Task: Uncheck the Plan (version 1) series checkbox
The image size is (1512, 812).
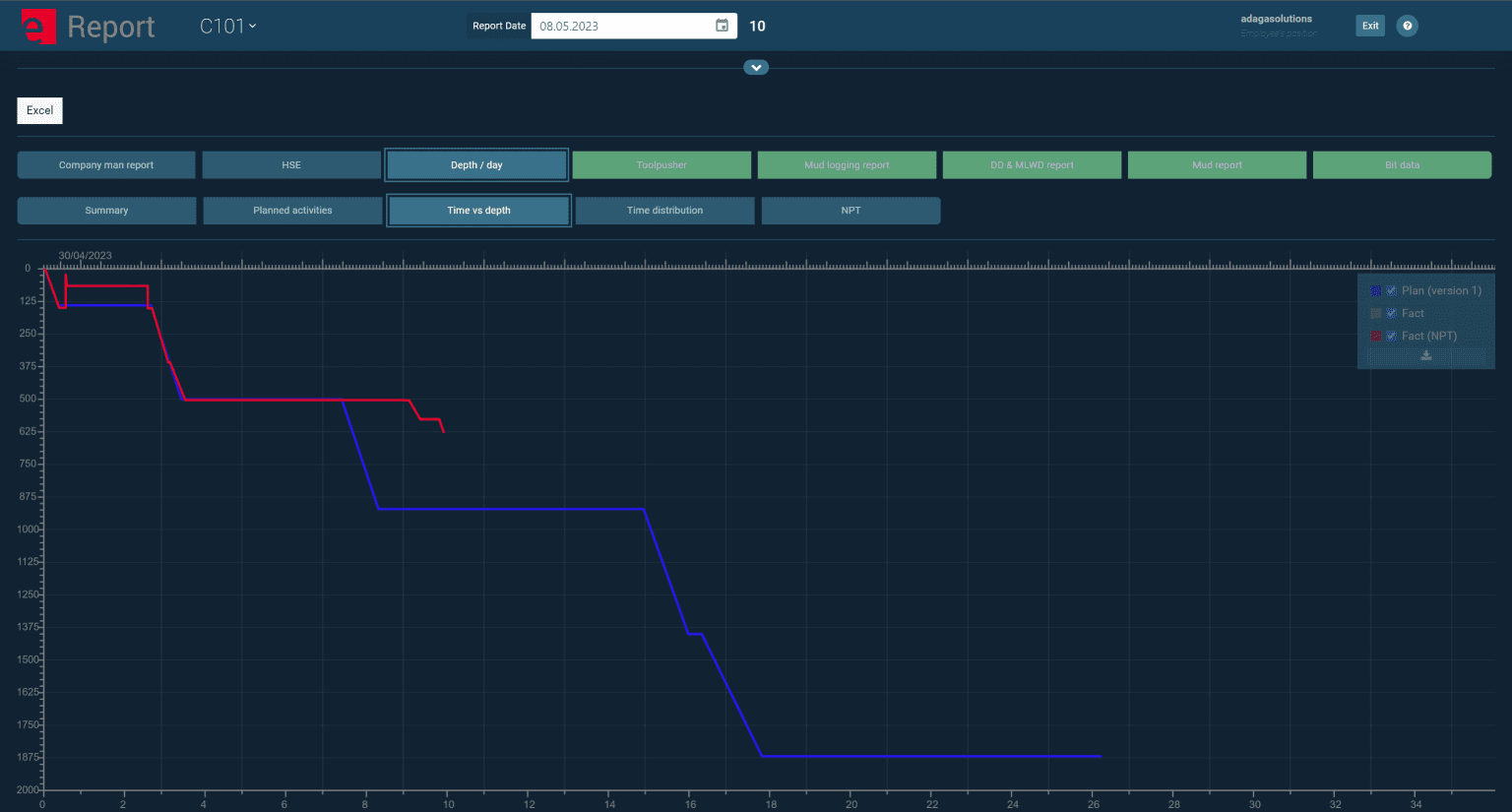Action: point(1392,290)
